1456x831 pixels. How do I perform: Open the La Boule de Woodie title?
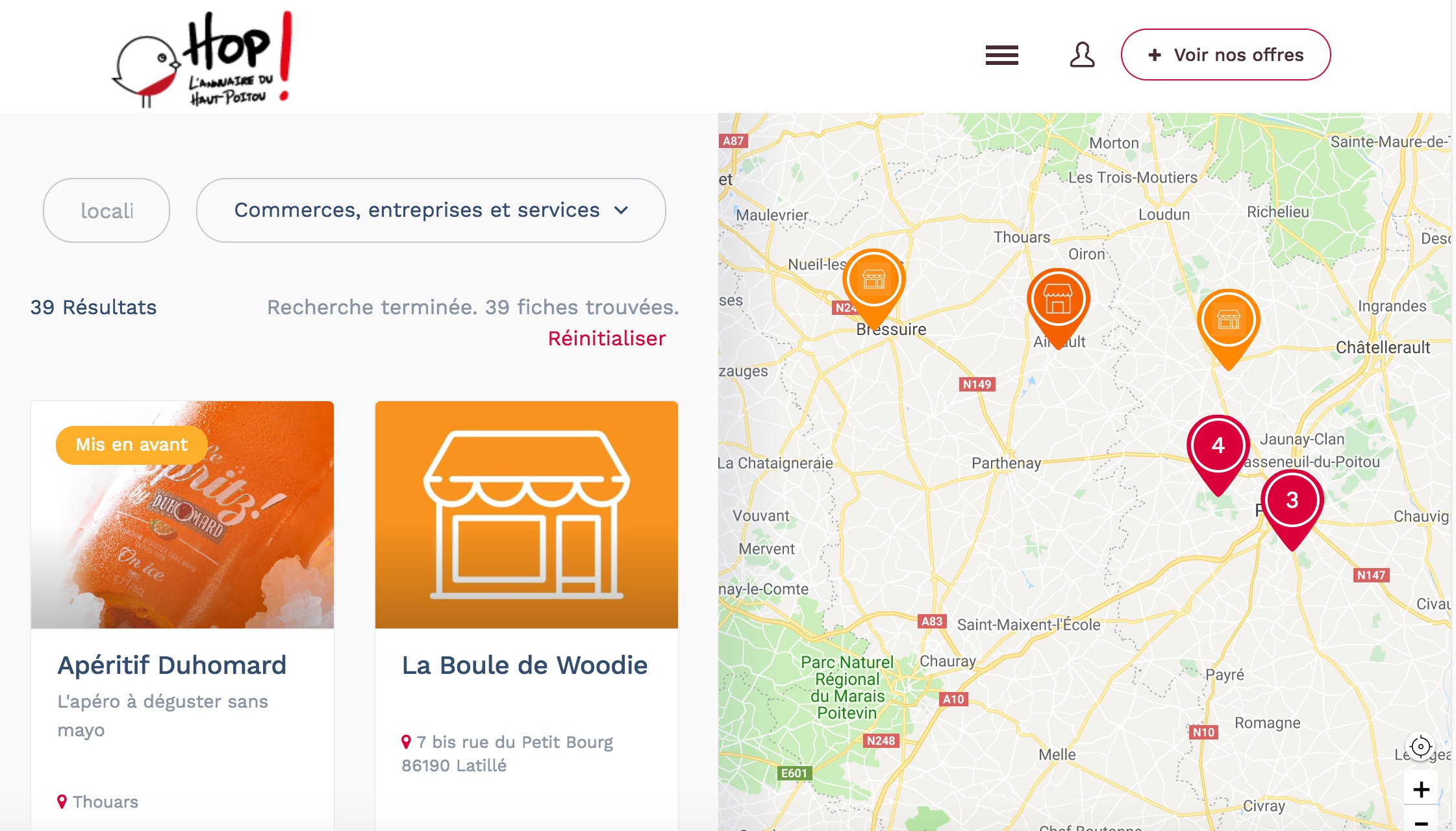525,665
